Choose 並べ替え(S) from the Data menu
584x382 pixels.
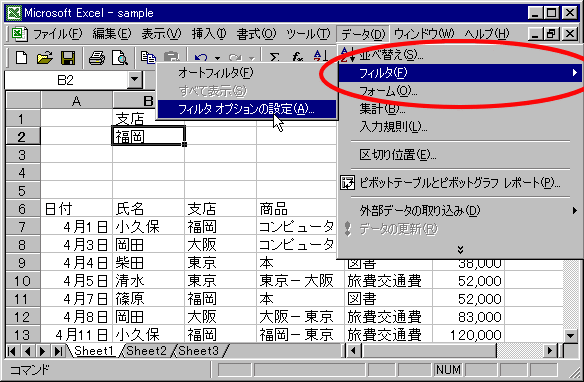(460, 55)
